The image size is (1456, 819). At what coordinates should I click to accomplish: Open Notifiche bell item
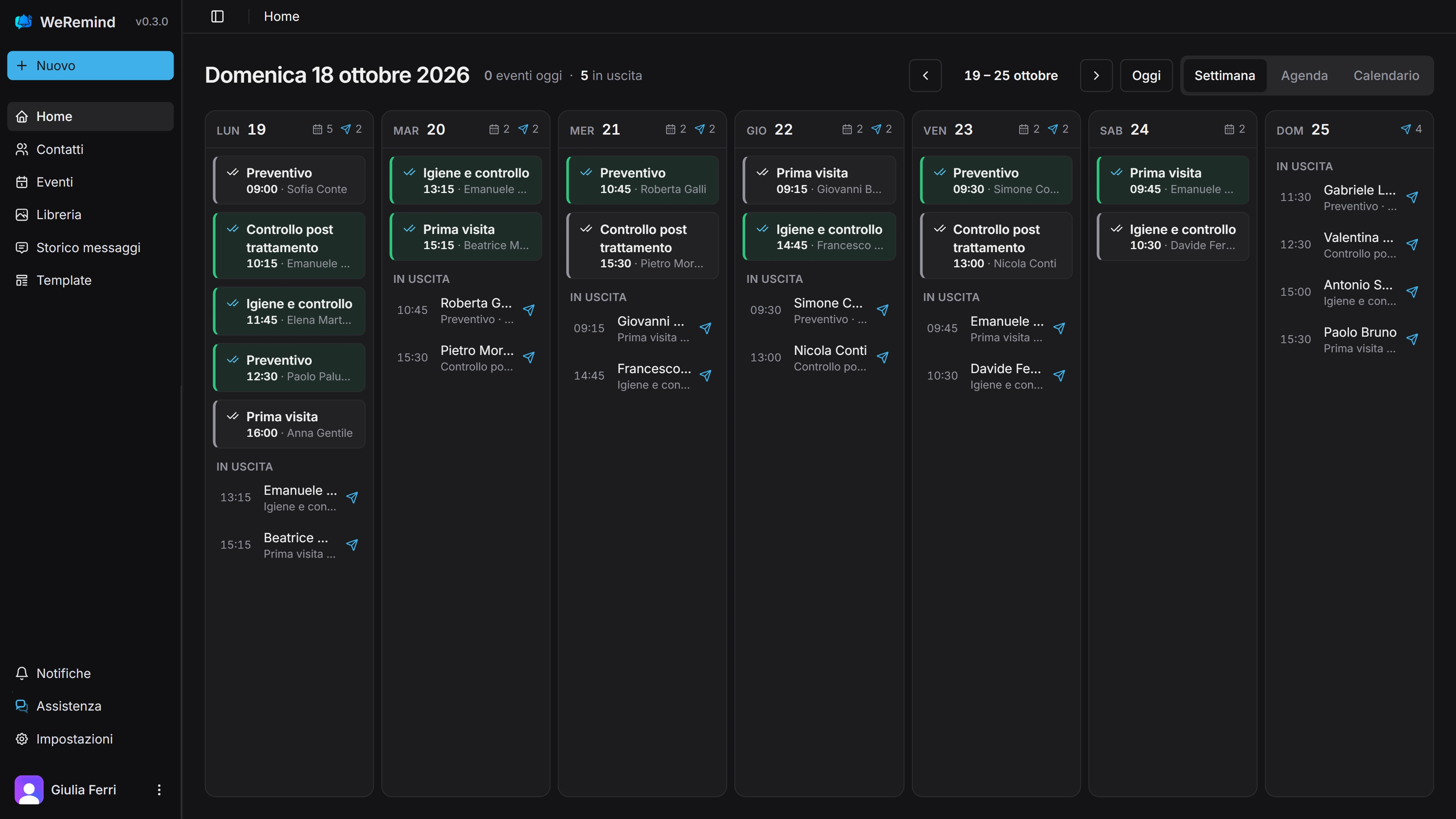coord(91,673)
